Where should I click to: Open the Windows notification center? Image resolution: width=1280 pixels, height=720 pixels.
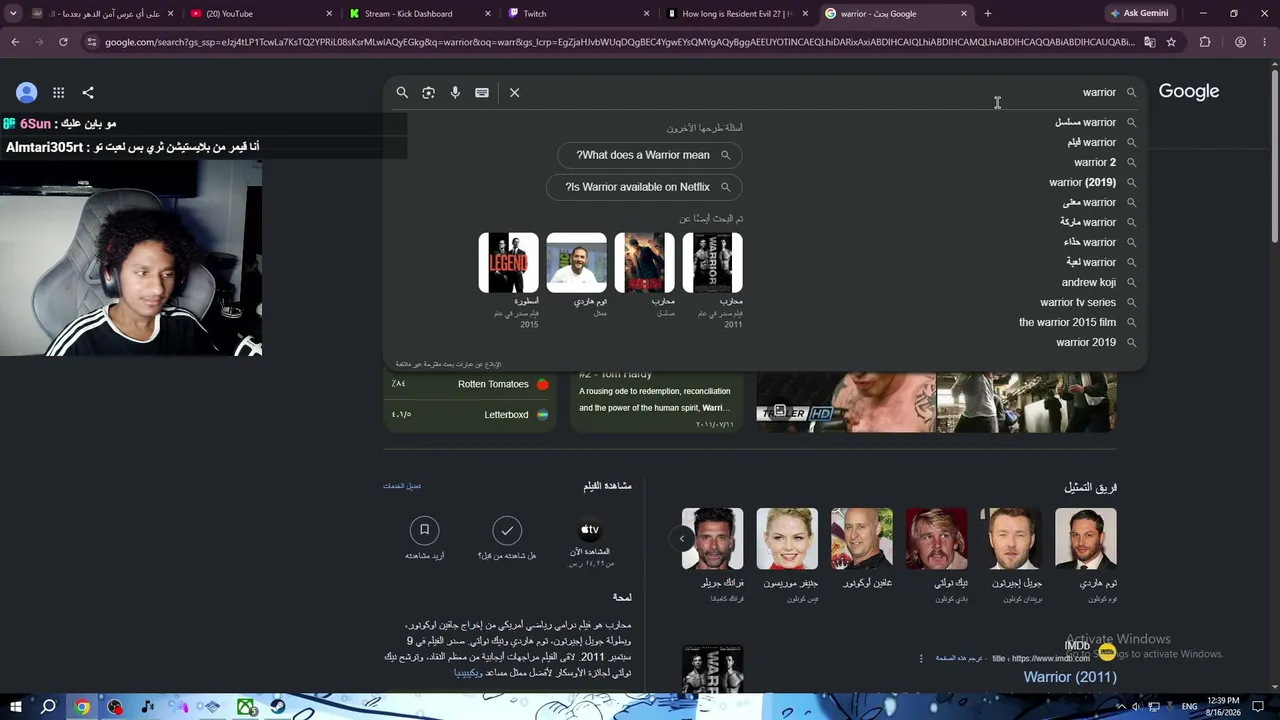(x=1259, y=707)
